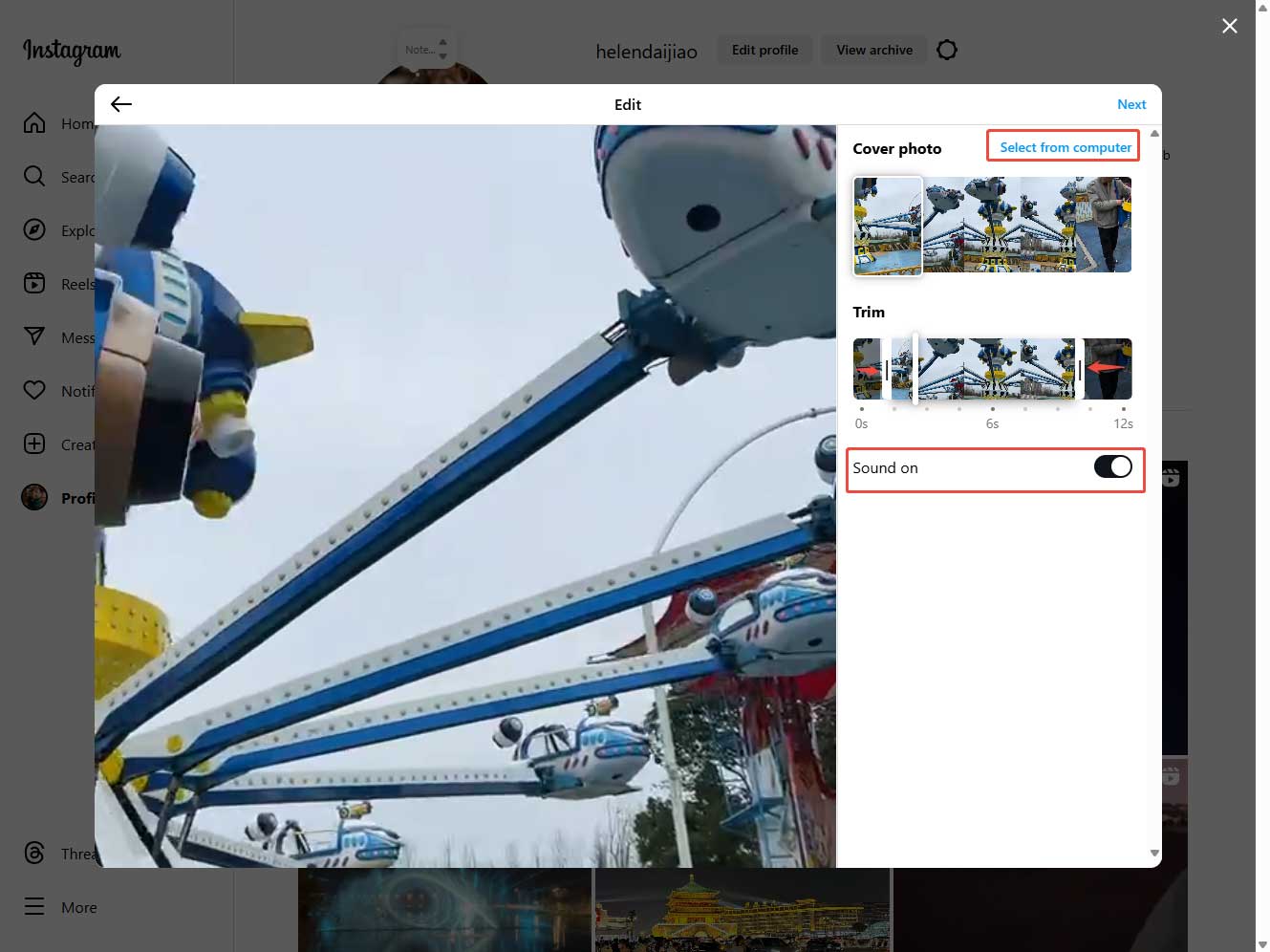Open the More menu in the sidebar
The width and height of the screenshot is (1270, 952).
tap(34, 906)
